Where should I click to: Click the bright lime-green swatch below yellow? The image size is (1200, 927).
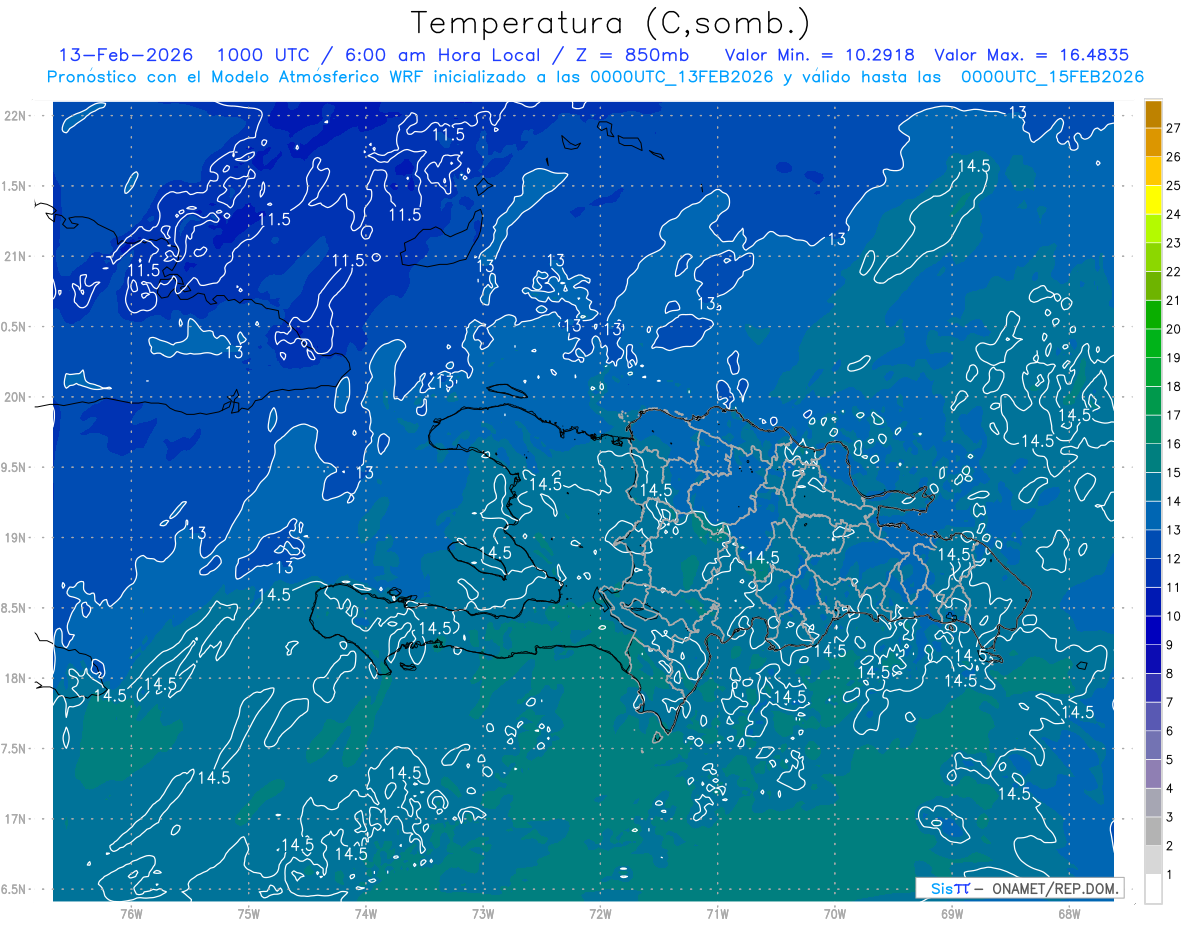tap(1153, 229)
